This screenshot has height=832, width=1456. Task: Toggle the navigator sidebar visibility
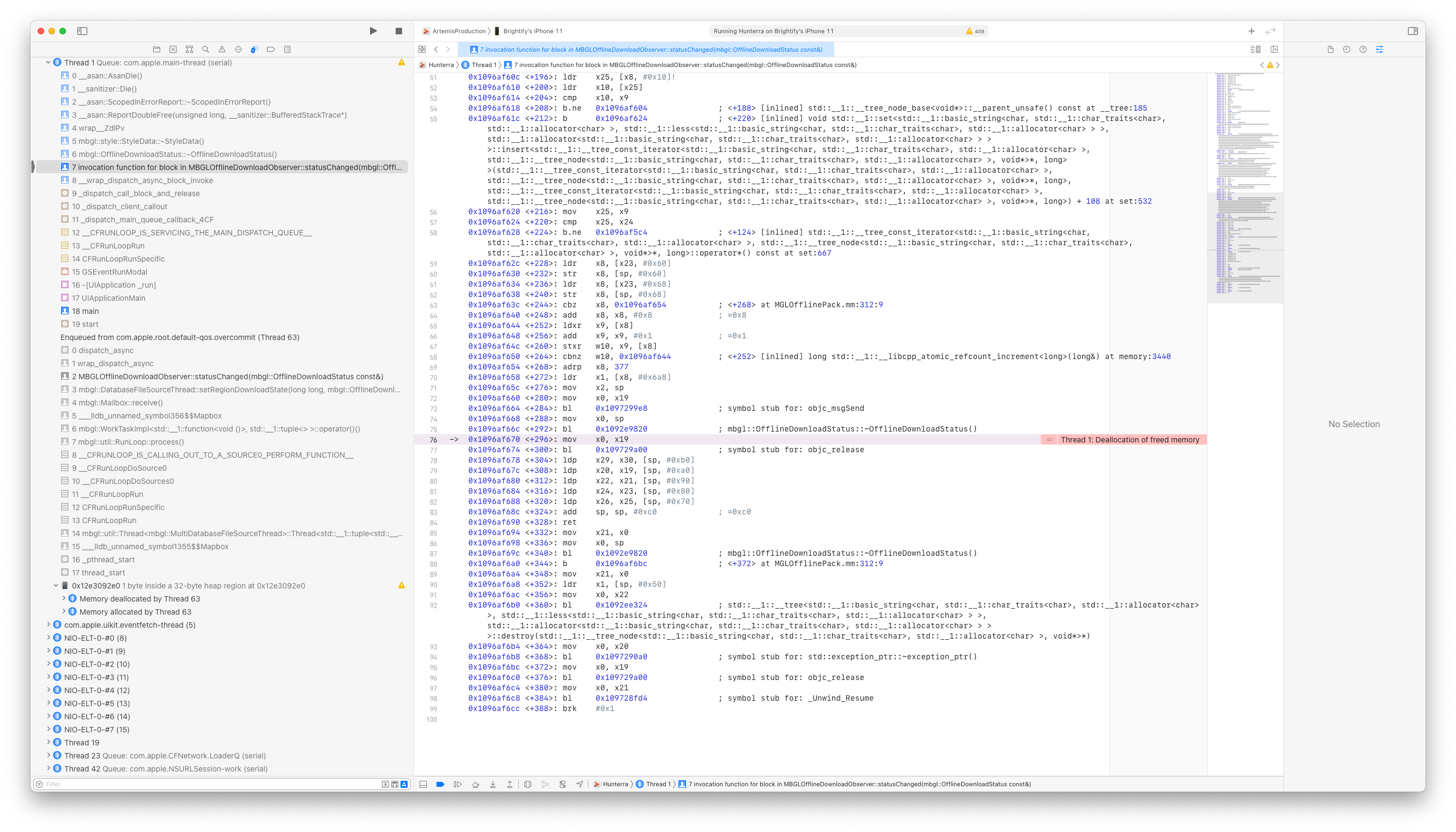click(83, 32)
